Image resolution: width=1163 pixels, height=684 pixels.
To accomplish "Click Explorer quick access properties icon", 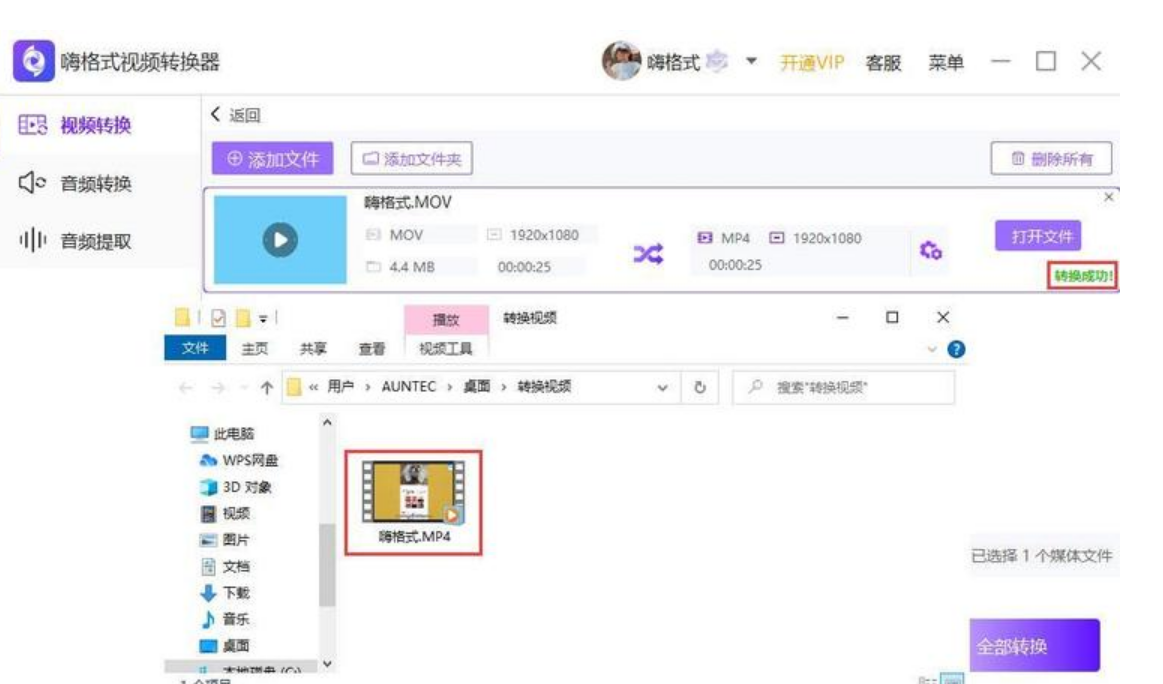I will click(x=218, y=318).
